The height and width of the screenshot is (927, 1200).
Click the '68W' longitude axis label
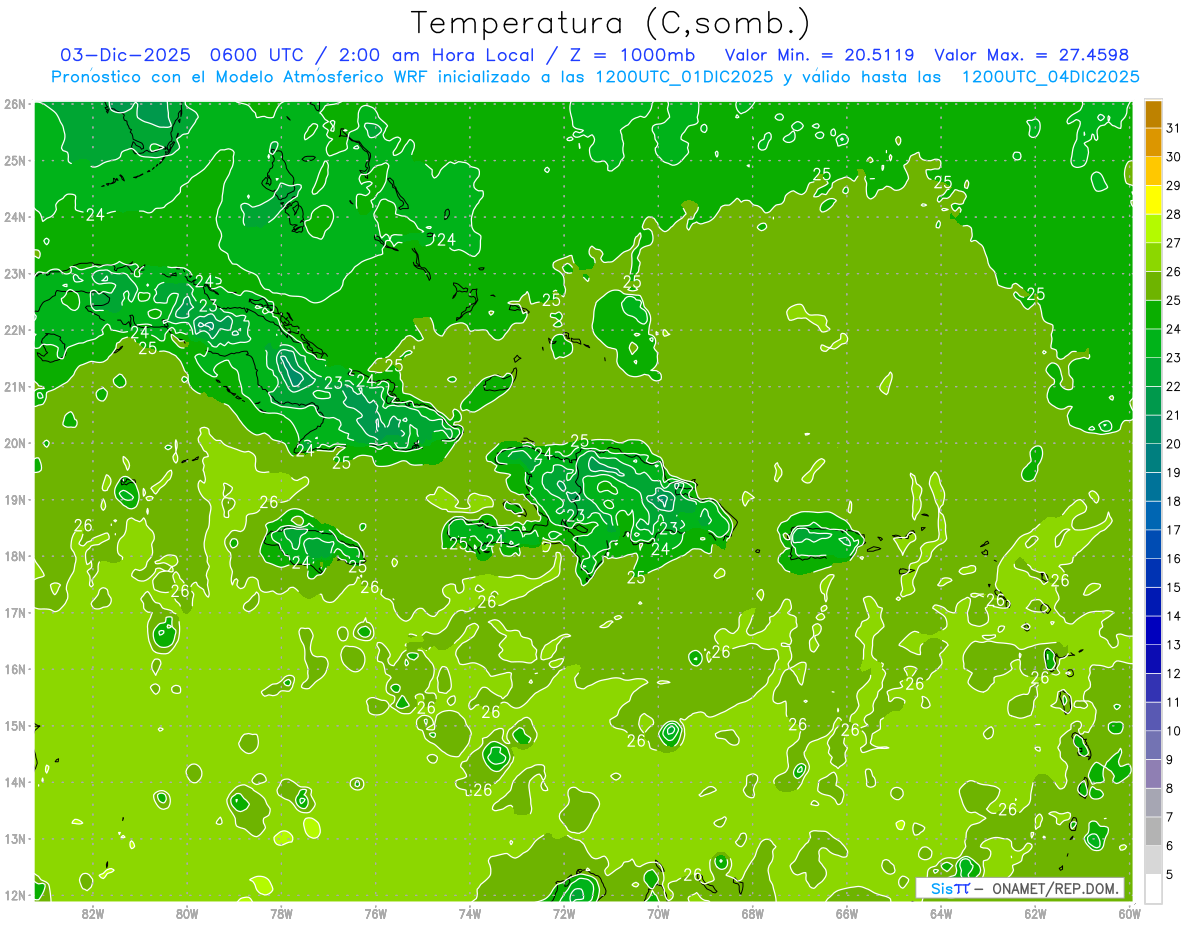click(752, 913)
